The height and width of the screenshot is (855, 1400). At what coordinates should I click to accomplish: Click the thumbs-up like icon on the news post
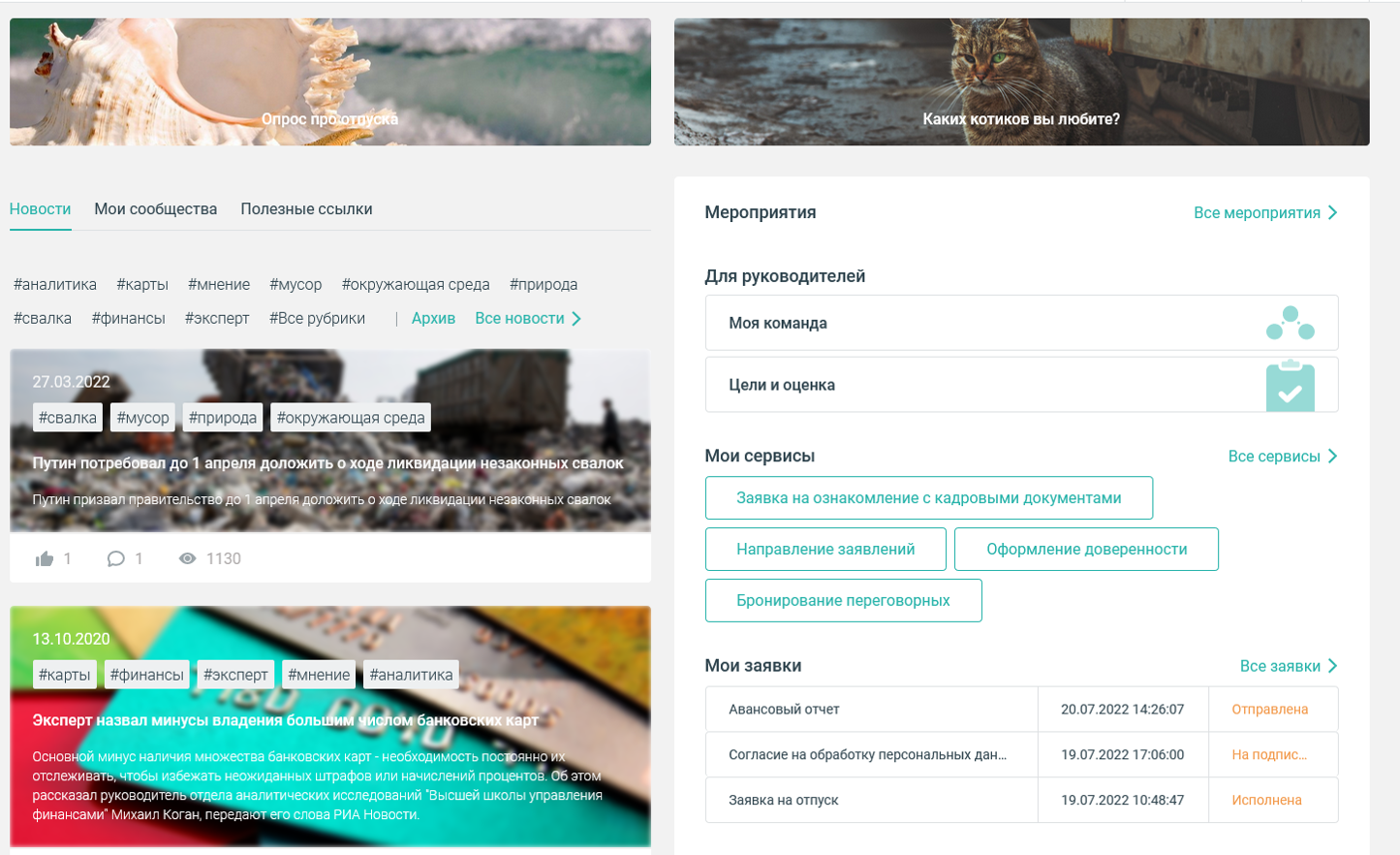pyautogui.click(x=45, y=558)
